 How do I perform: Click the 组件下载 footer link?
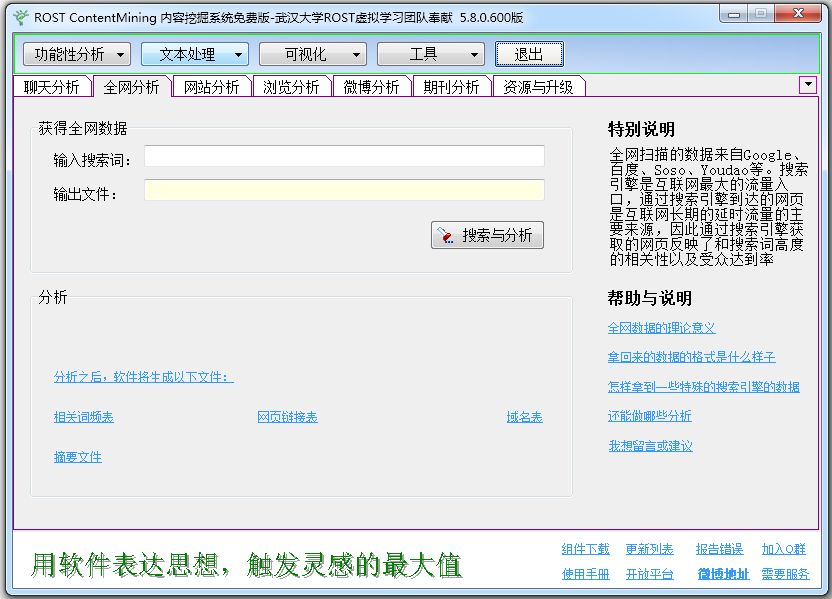click(x=585, y=549)
